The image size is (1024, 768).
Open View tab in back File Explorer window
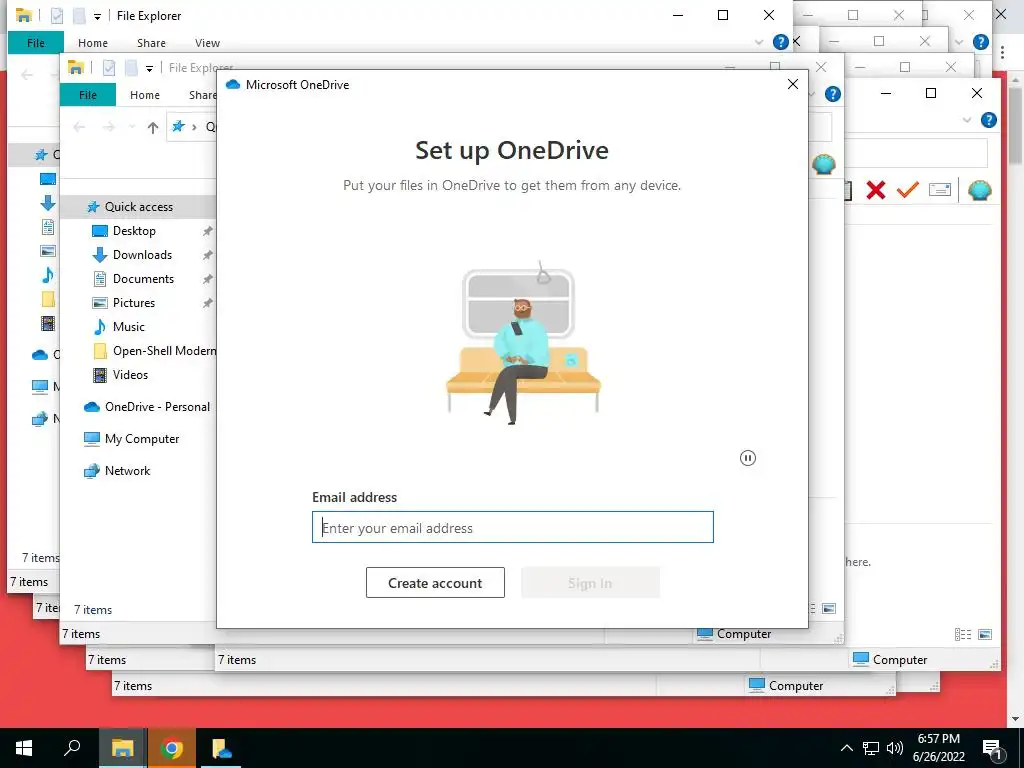click(207, 42)
